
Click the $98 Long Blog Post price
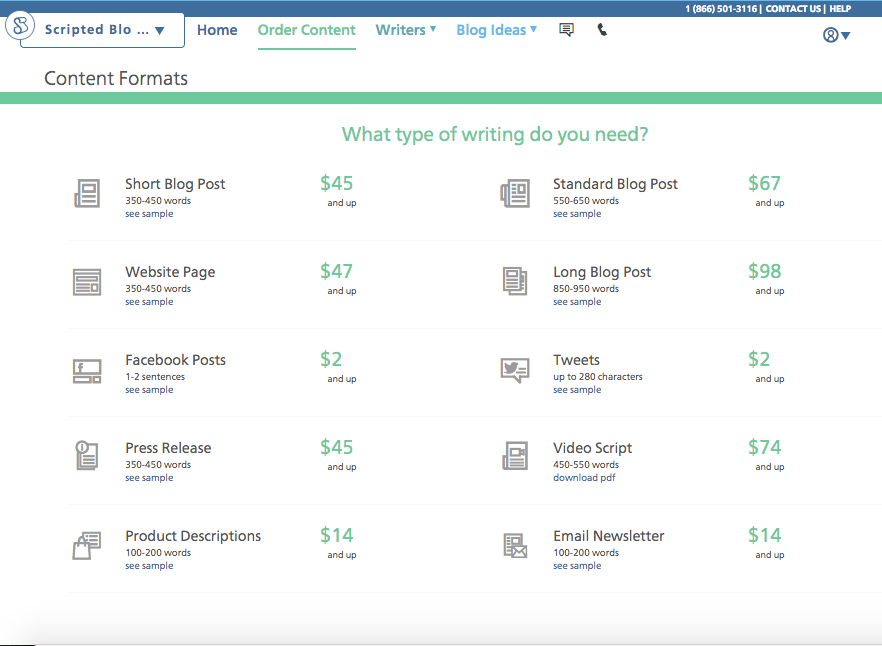[x=764, y=271]
